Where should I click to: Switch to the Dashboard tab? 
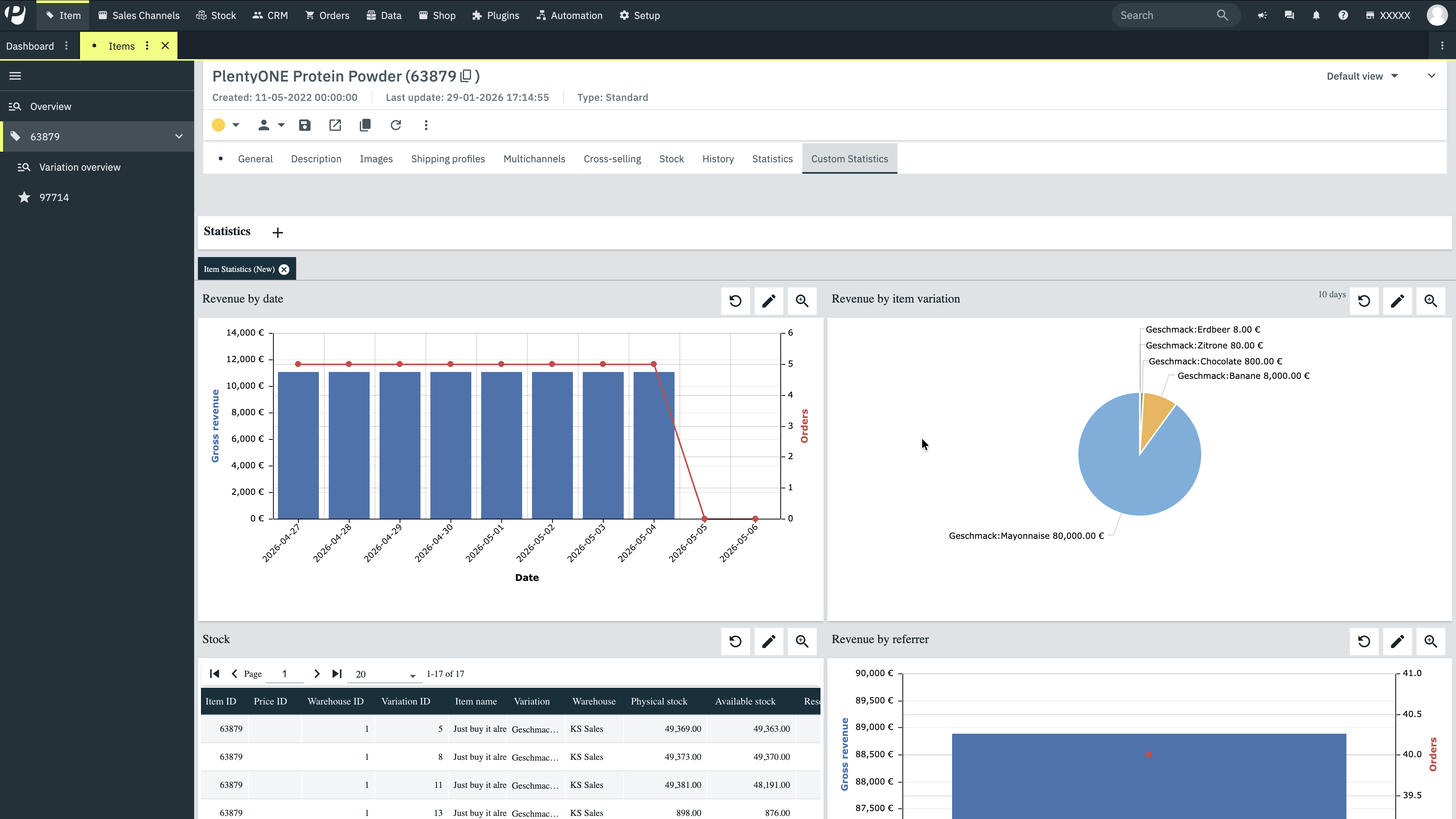30,46
